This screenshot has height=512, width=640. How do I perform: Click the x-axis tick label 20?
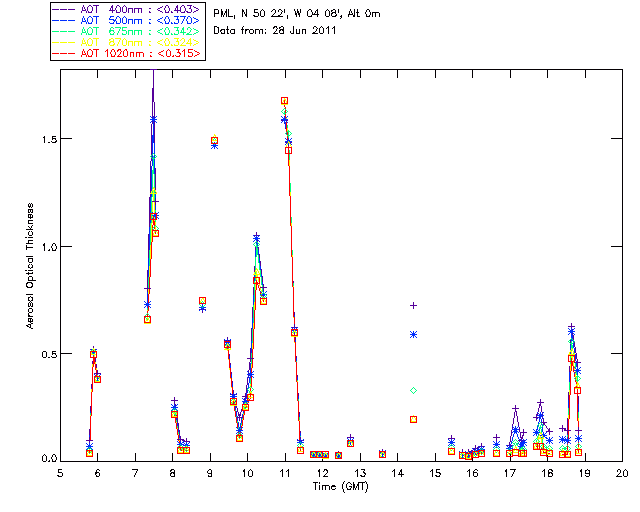point(622,472)
